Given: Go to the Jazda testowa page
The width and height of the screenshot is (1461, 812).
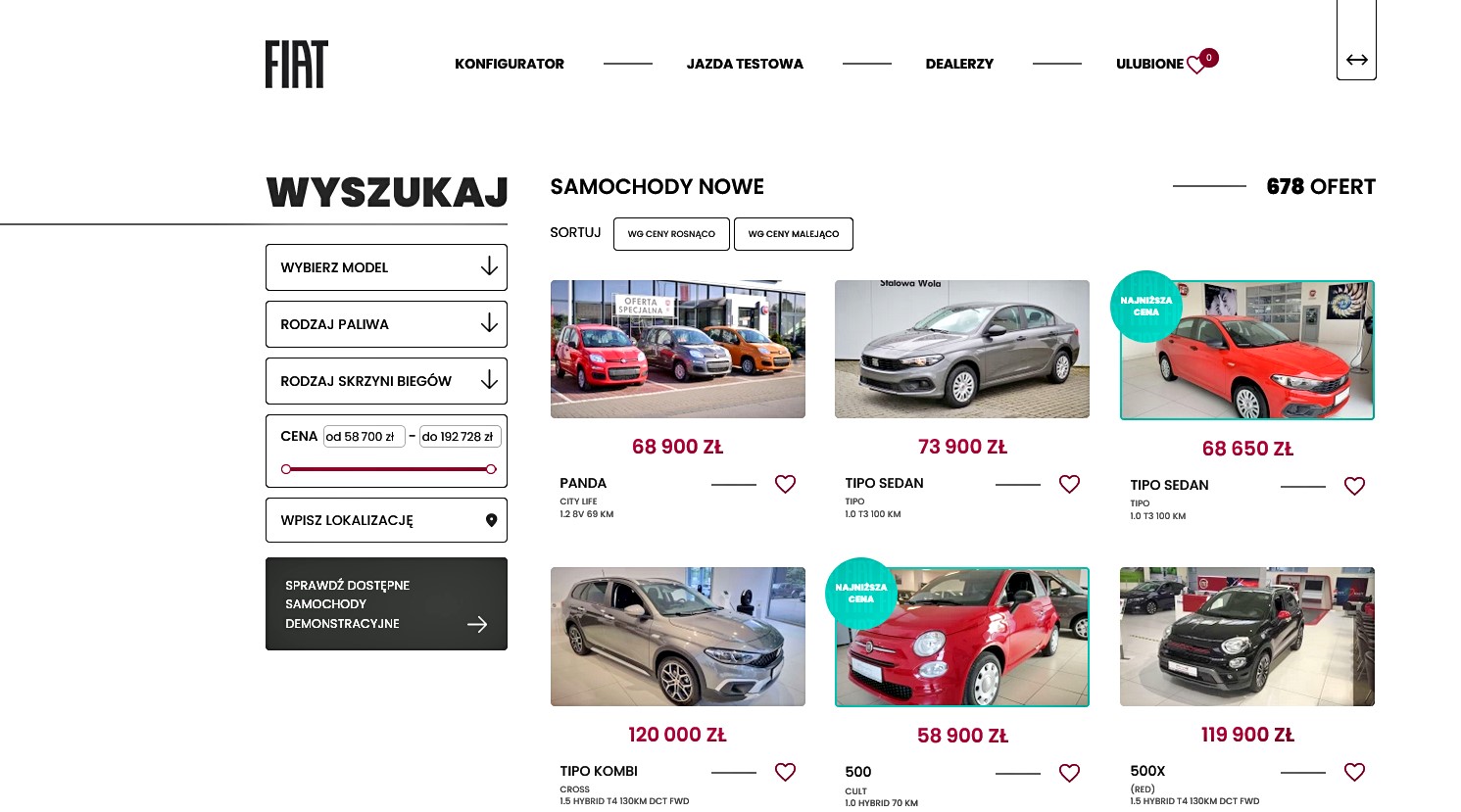Looking at the screenshot, I should [x=745, y=64].
